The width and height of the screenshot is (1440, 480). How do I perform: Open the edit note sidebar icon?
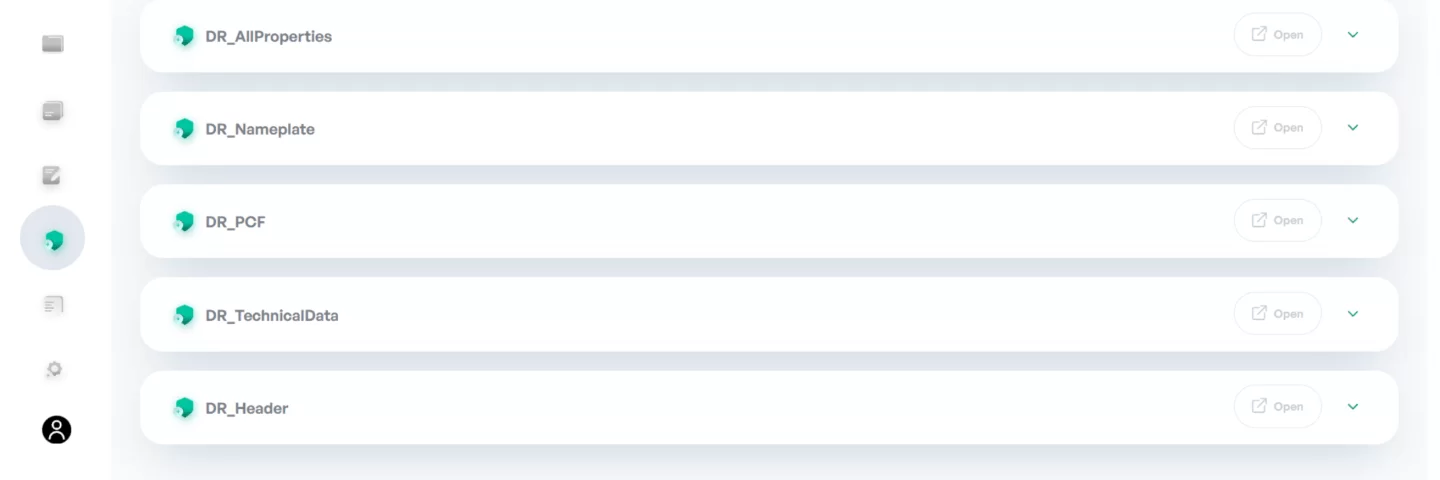52,176
